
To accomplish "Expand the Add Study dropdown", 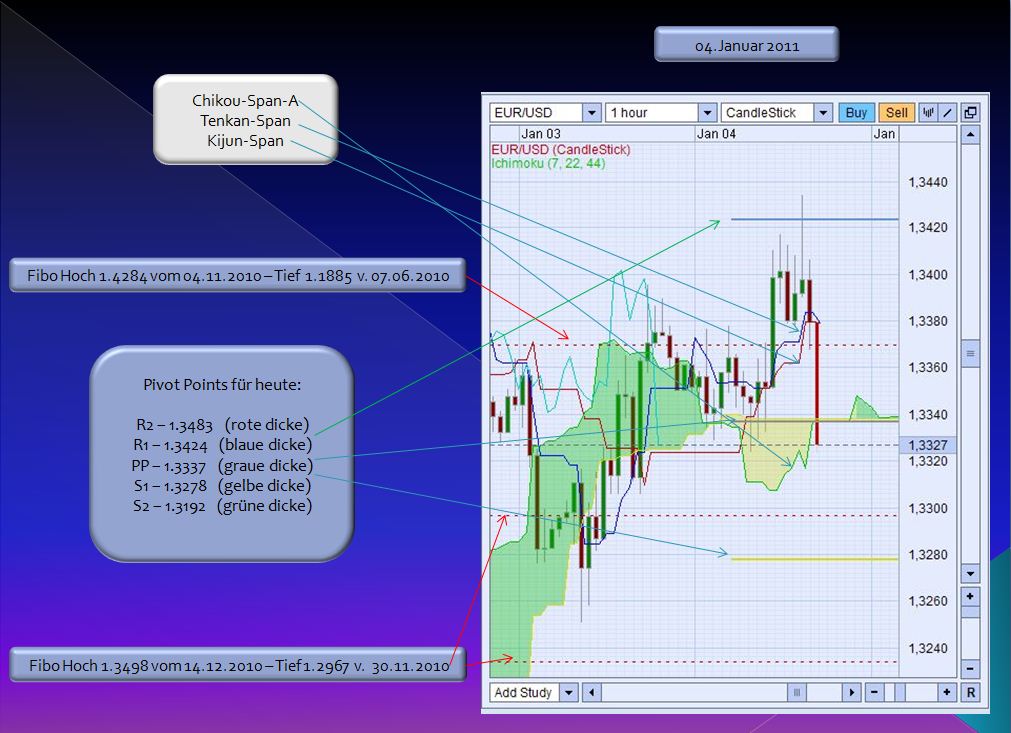I will 570,692.
